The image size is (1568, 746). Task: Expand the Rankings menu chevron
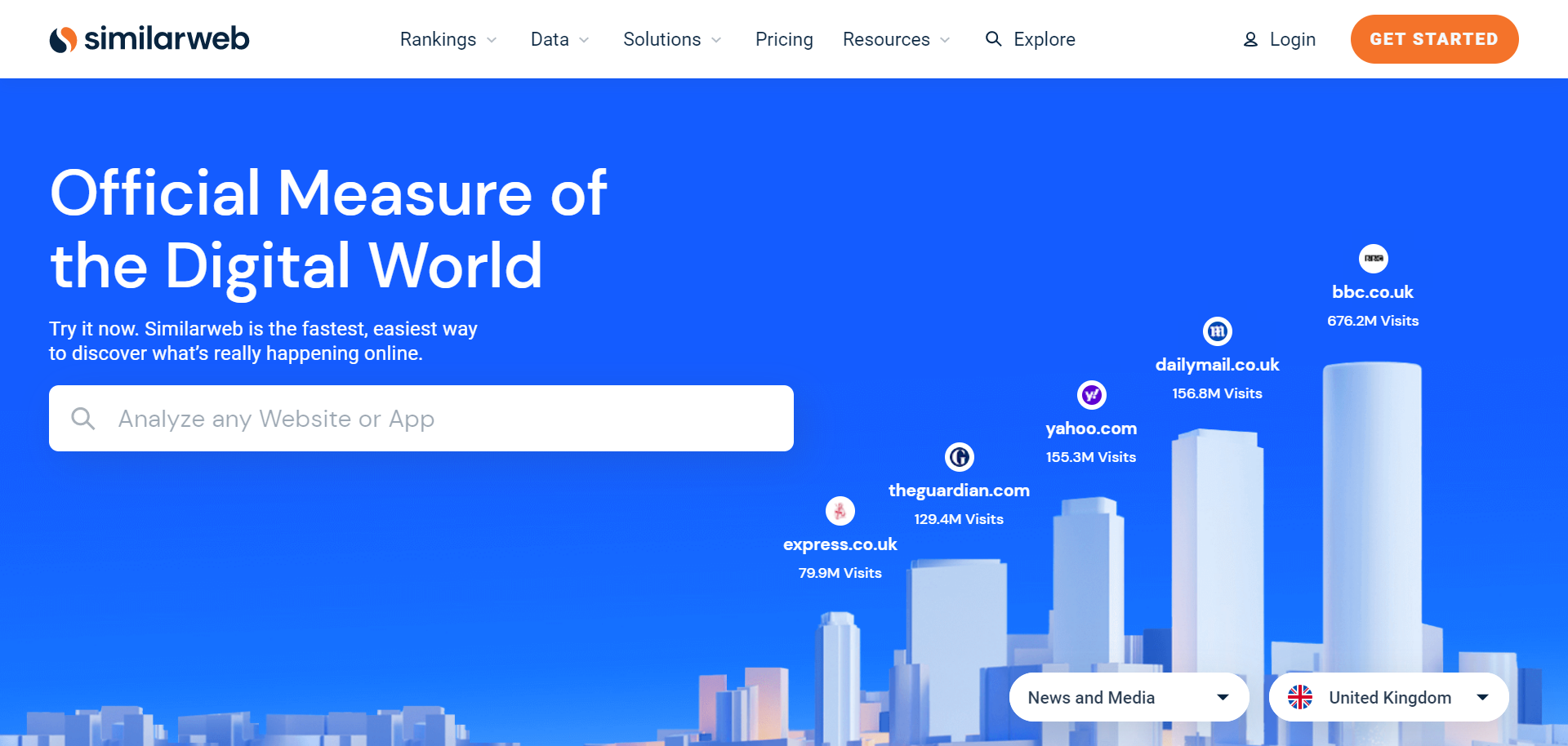(492, 40)
